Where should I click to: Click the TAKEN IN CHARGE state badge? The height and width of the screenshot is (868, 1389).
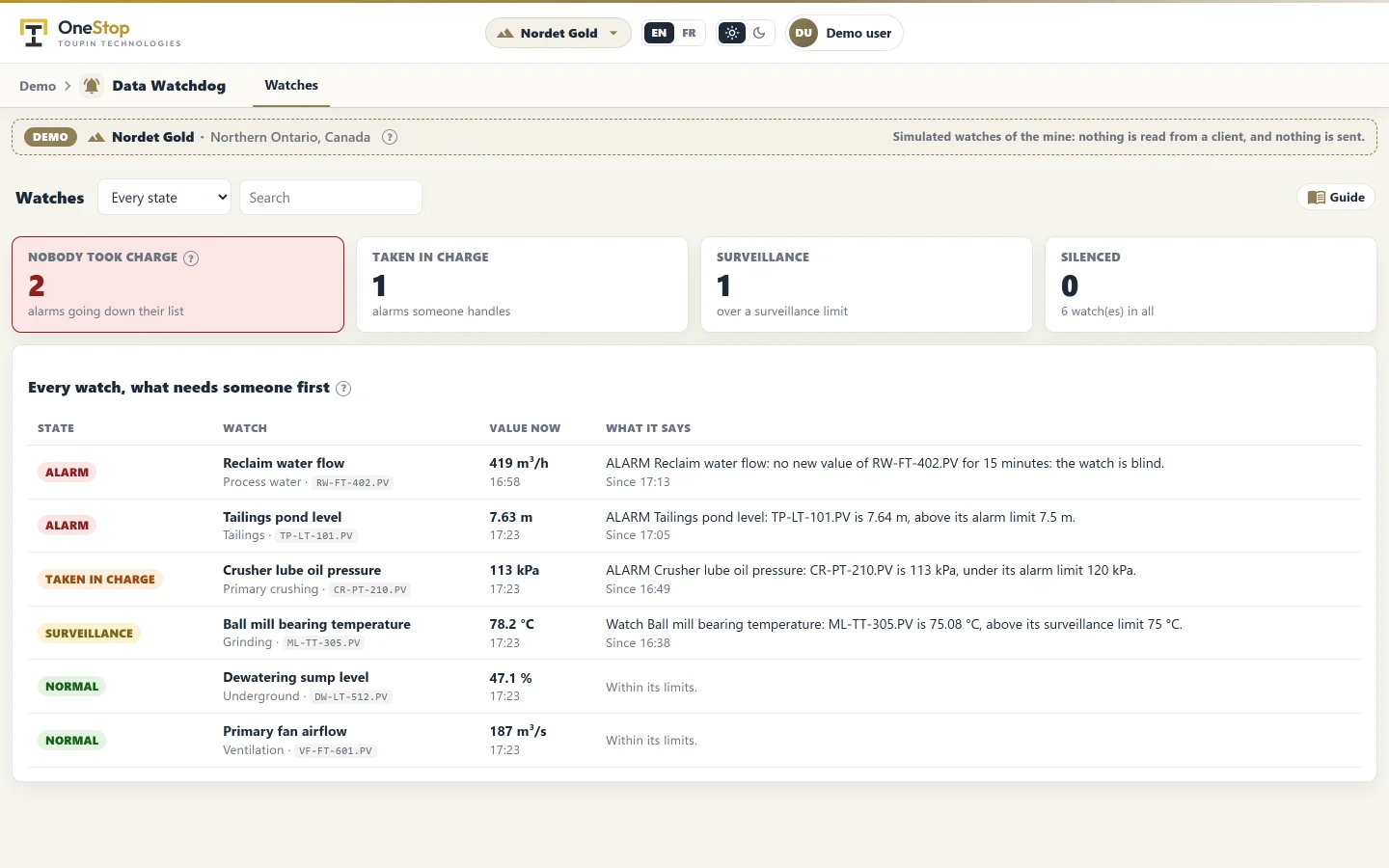click(x=100, y=580)
